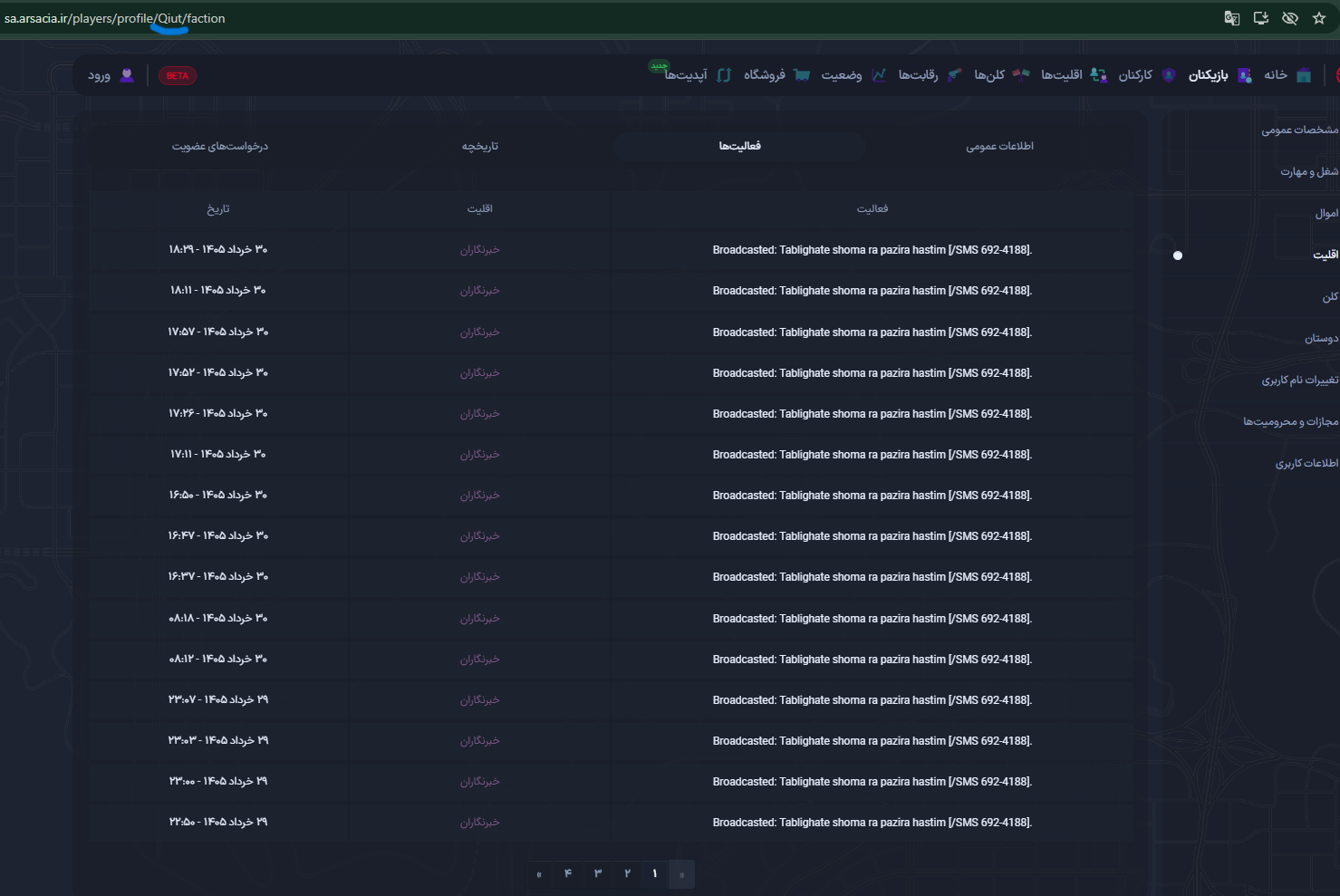This screenshot has width=1340, height=896.
Task: Open the browser translate page icon
Action: 1232,18
